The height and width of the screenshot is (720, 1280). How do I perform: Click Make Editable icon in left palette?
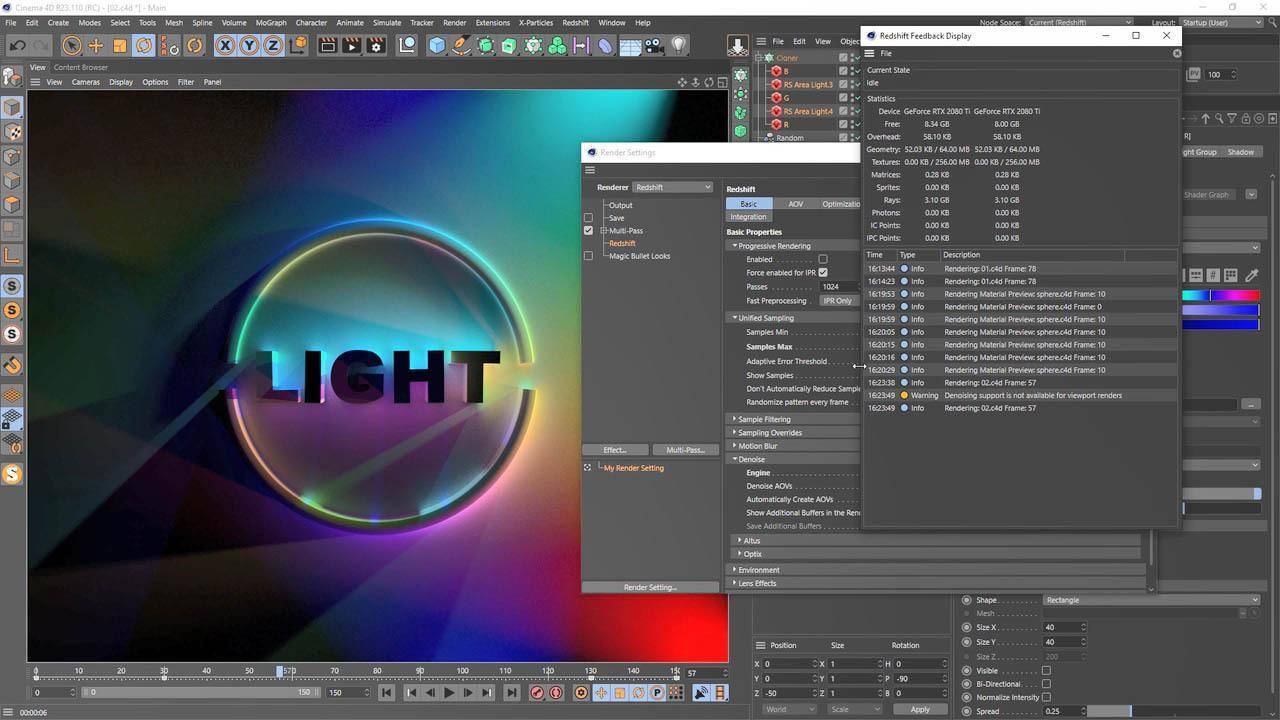tap(12, 76)
